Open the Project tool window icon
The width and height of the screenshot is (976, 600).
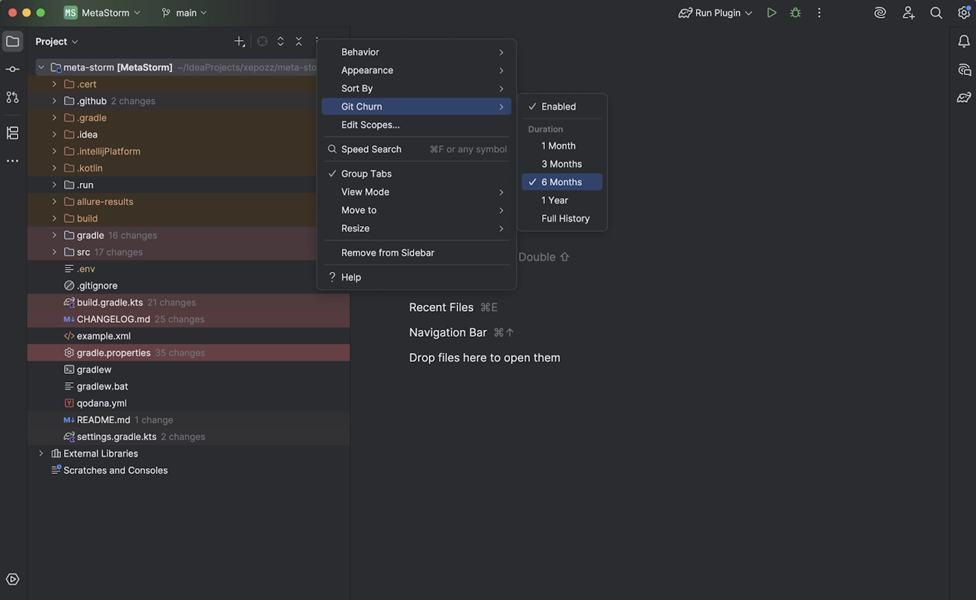[12, 42]
